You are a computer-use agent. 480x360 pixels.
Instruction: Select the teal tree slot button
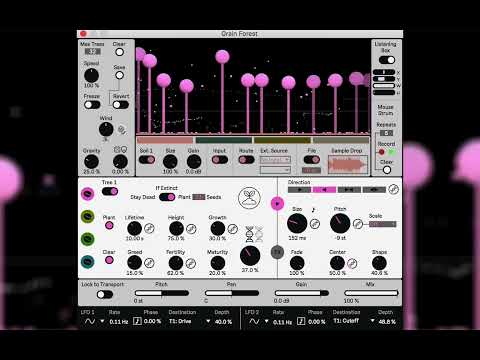point(88,262)
